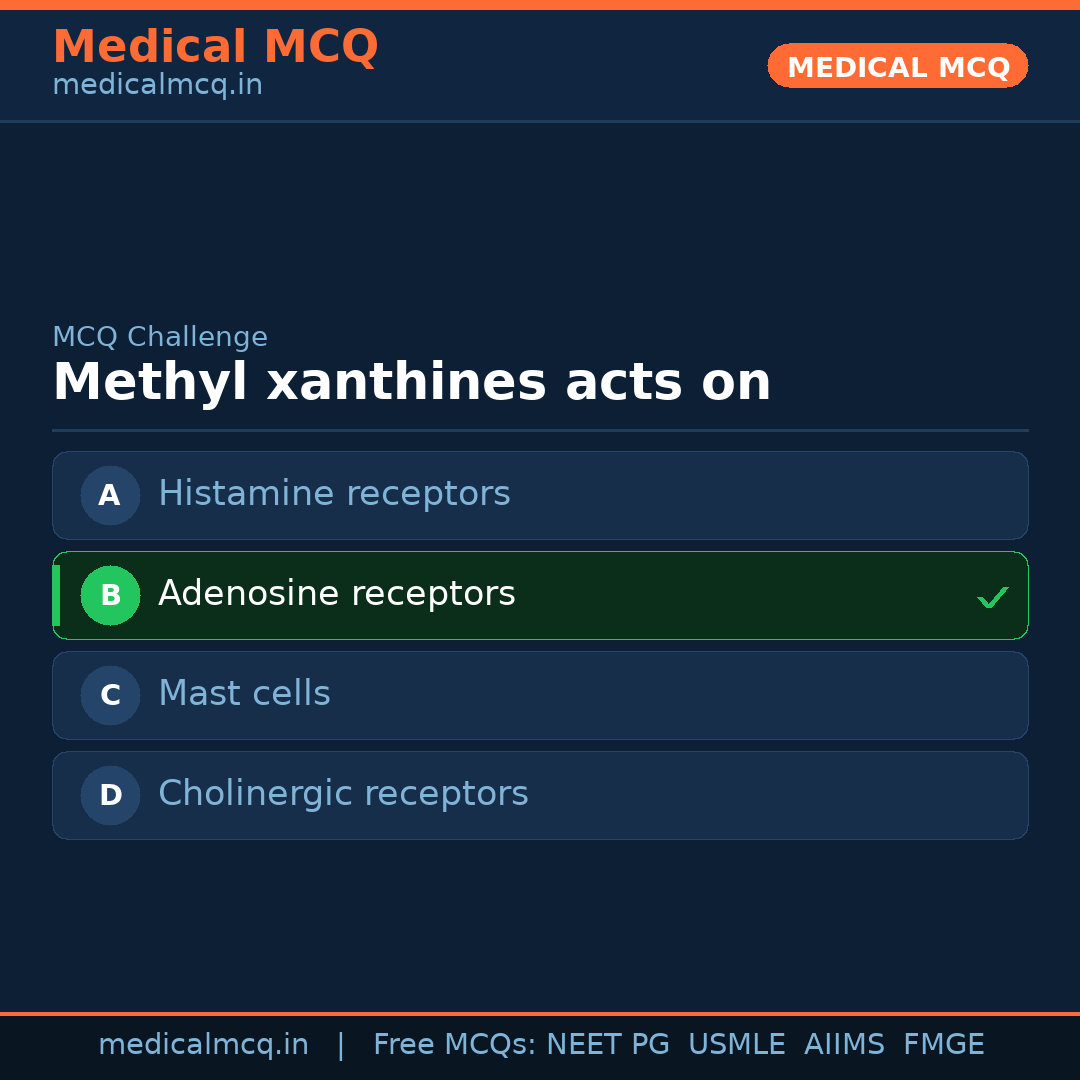Select the Mast cells answer

[244, 694]
